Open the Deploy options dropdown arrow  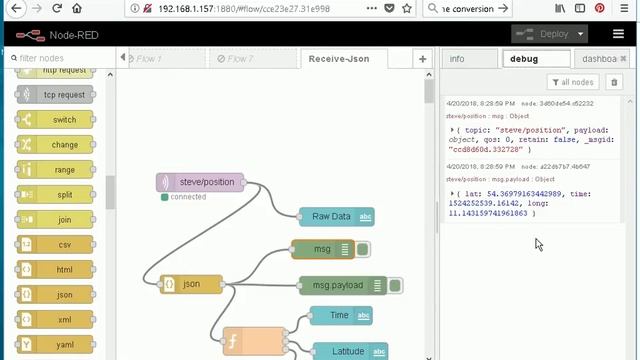pos(580,34)
